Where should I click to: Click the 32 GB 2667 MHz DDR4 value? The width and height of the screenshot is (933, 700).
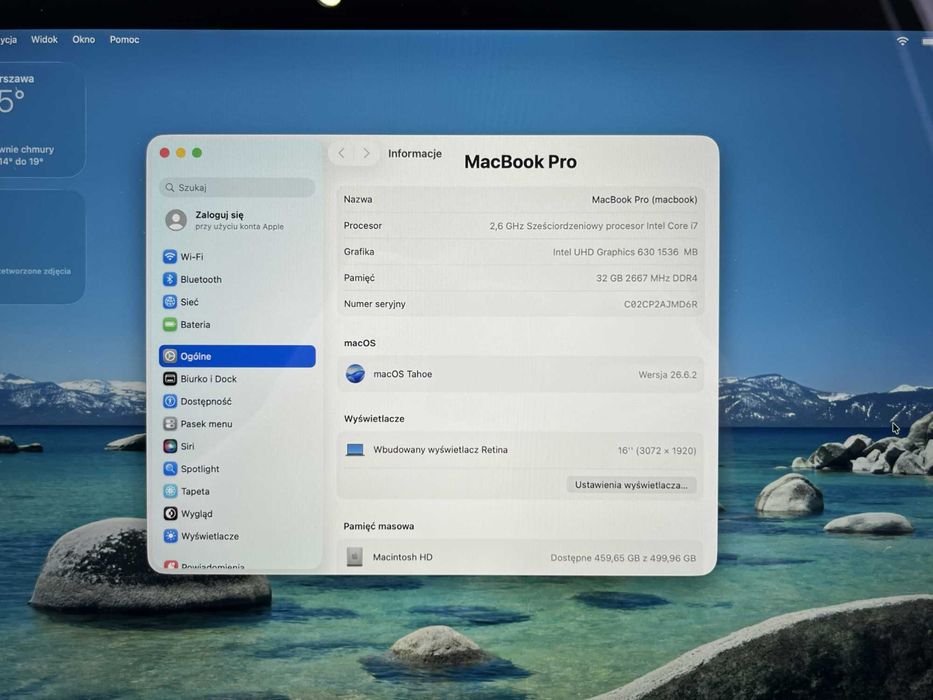[x=646, y=278]
